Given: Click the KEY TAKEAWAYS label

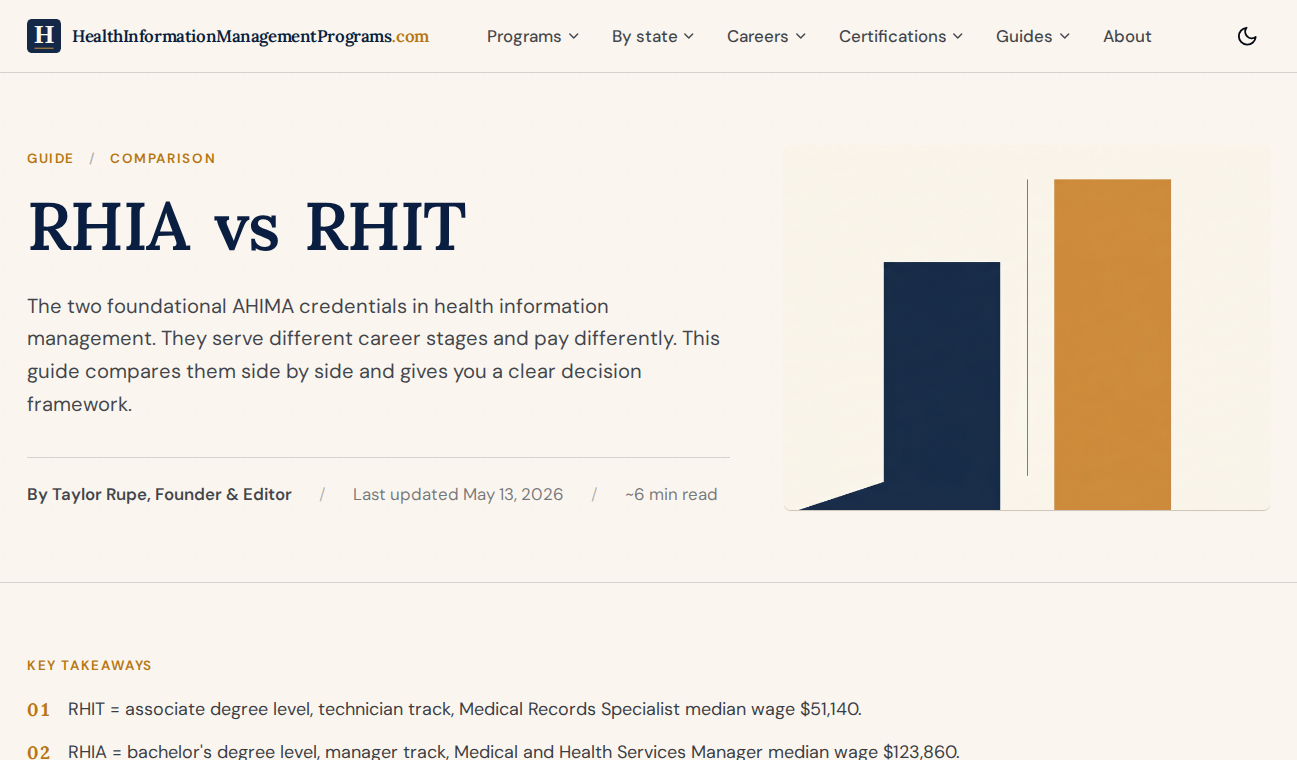Looking at the screenshot, I should (x=89, y=665).
